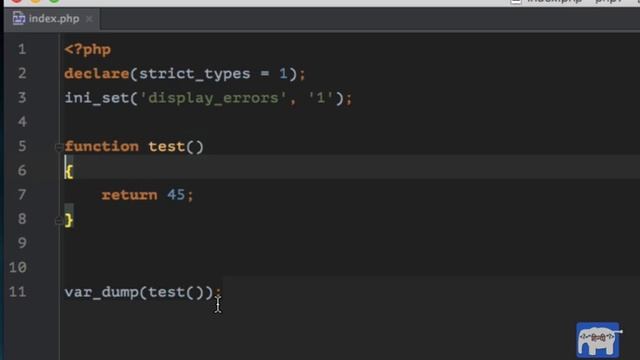Click line number 2 in the gutter

(22, 74)
